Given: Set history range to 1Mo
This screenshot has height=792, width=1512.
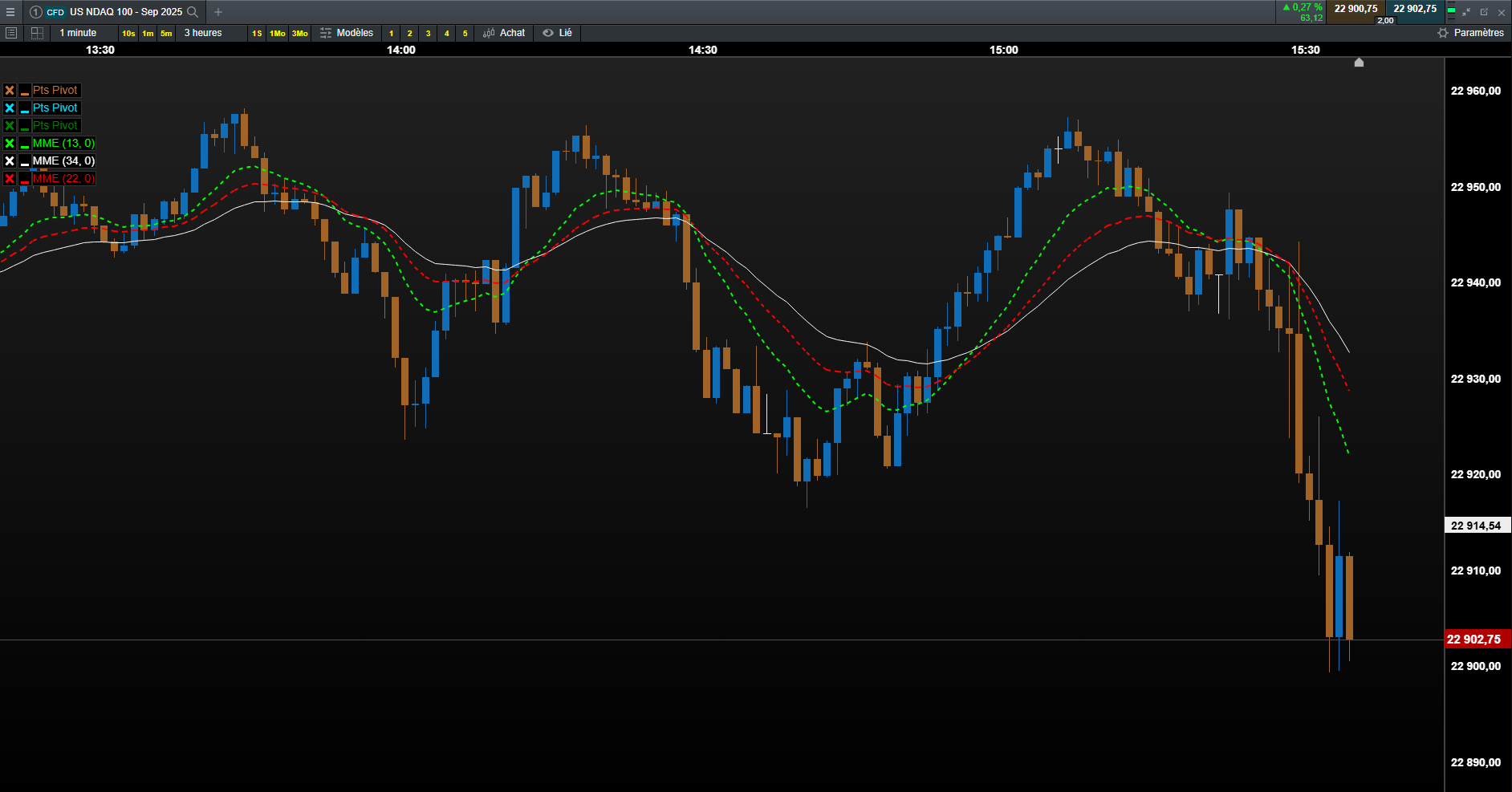Looking at the screenshot, I should coord(278,33).
